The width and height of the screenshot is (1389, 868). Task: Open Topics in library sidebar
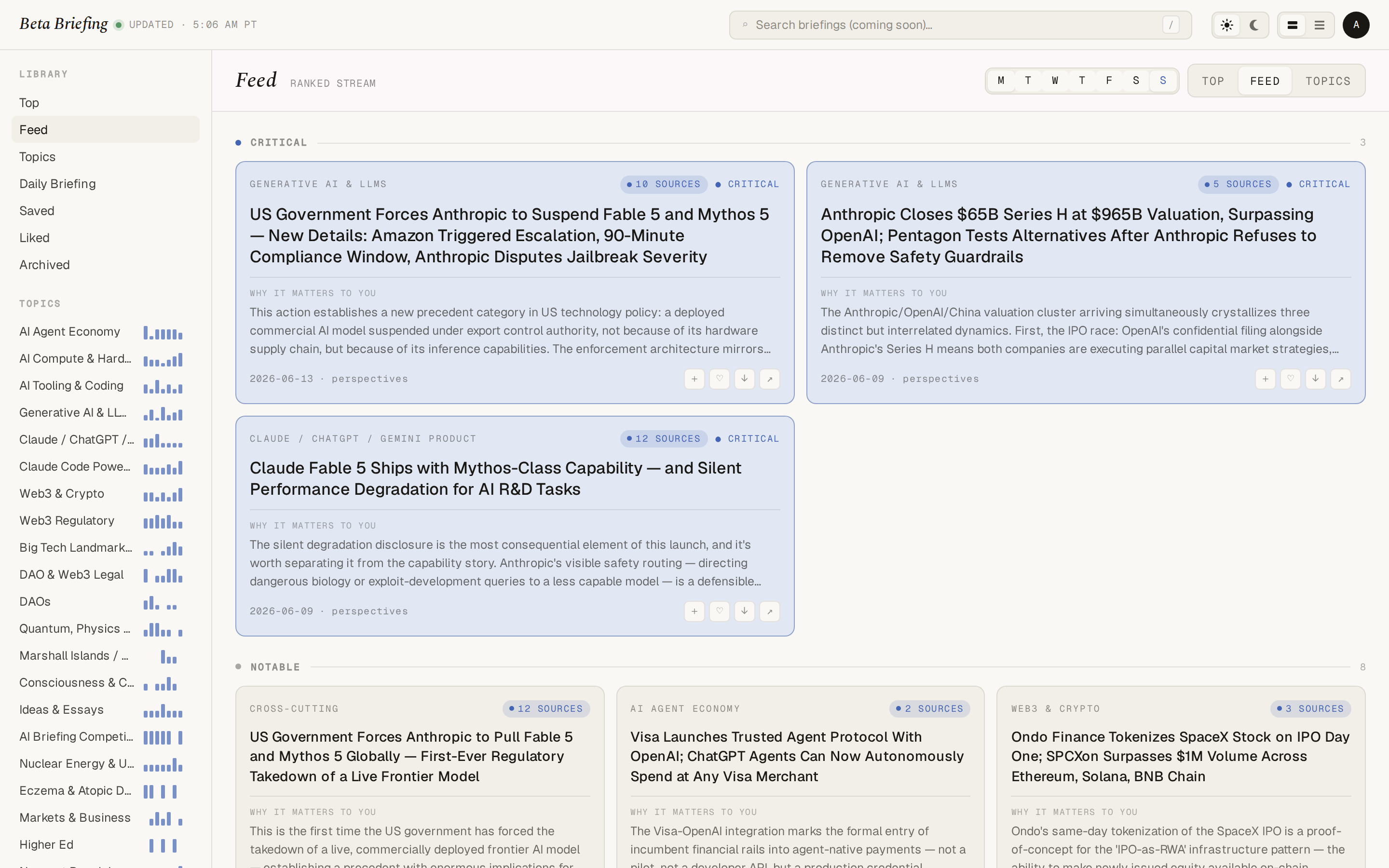[x=106, y=157]
